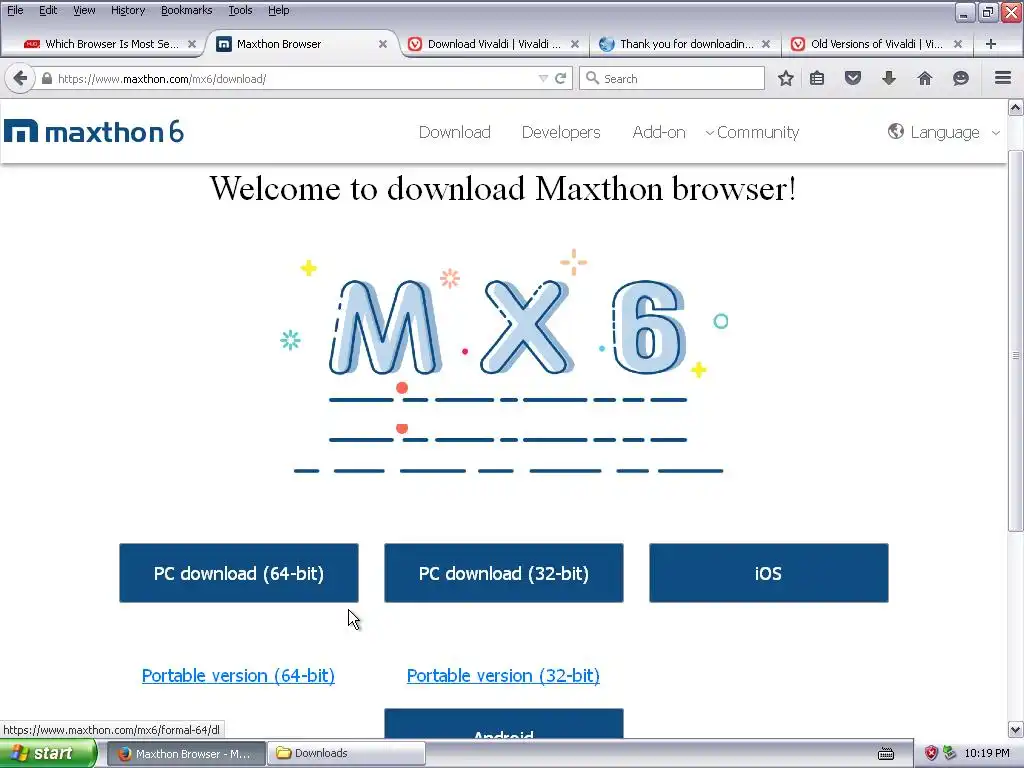Close the 'Which Browser Is Most Se...' tab

click(x=192, y=44)
